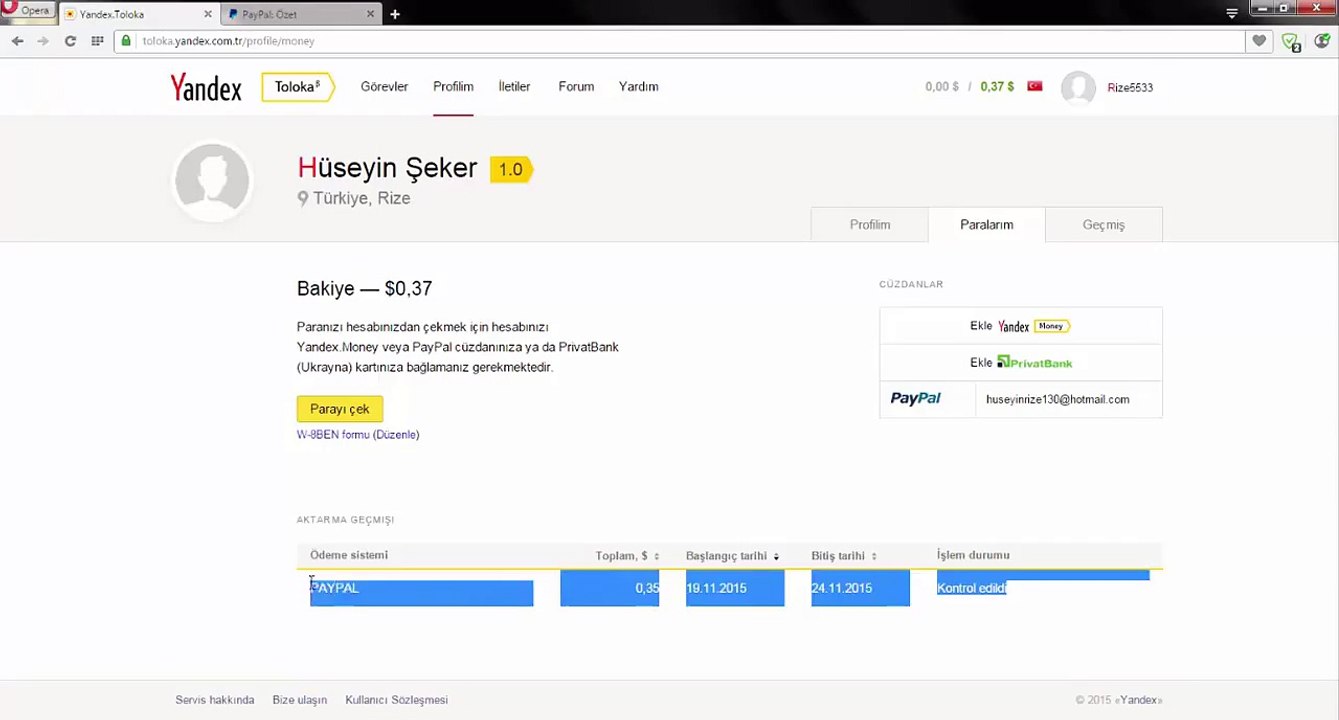Viewport: 1339px width, 720px height.
Task: Click the 0,37 $ balance in header
Action: tap(997, 87)
